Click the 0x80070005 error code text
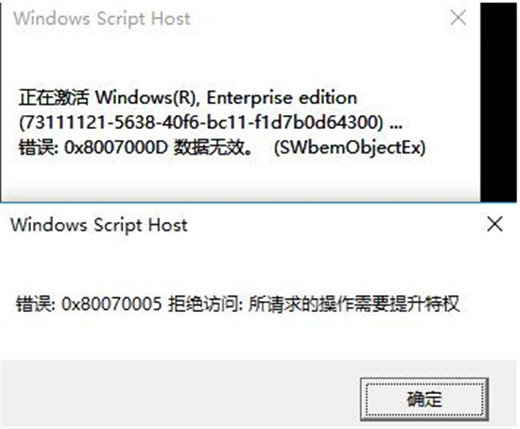Viewport: 520px width, 429px height. click(x=112, y=304)
